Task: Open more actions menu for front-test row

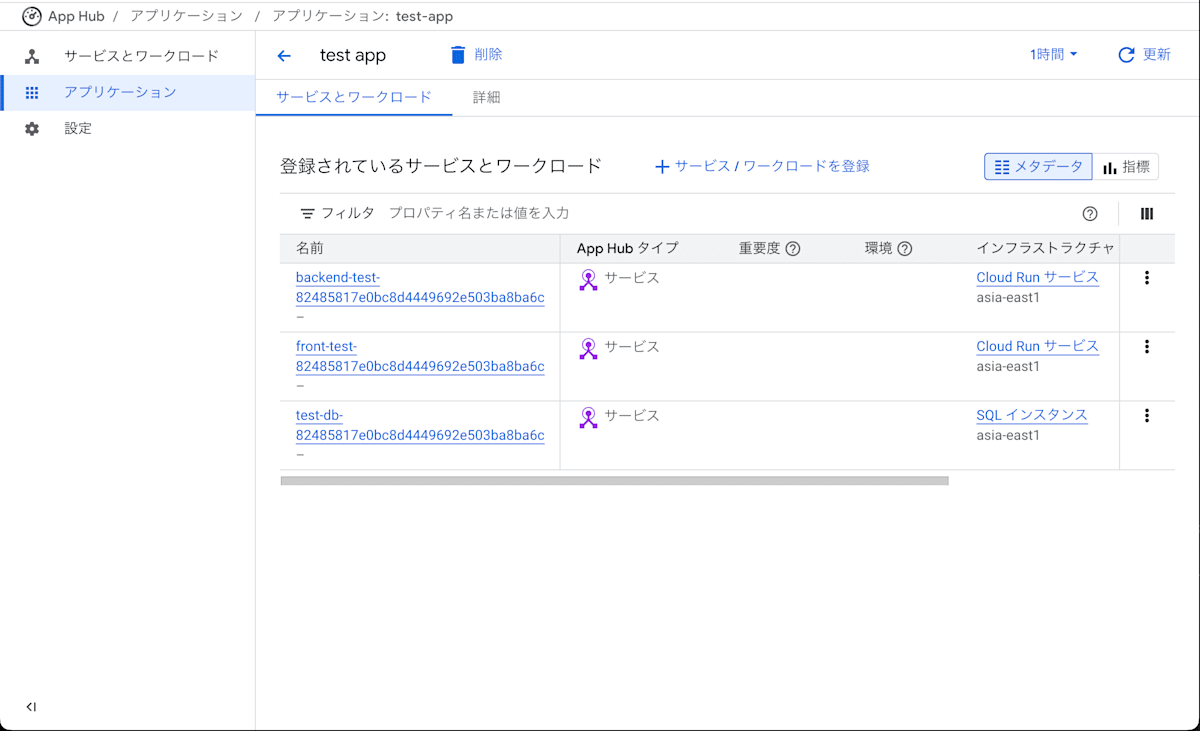Action: (x=1147, y=347)
